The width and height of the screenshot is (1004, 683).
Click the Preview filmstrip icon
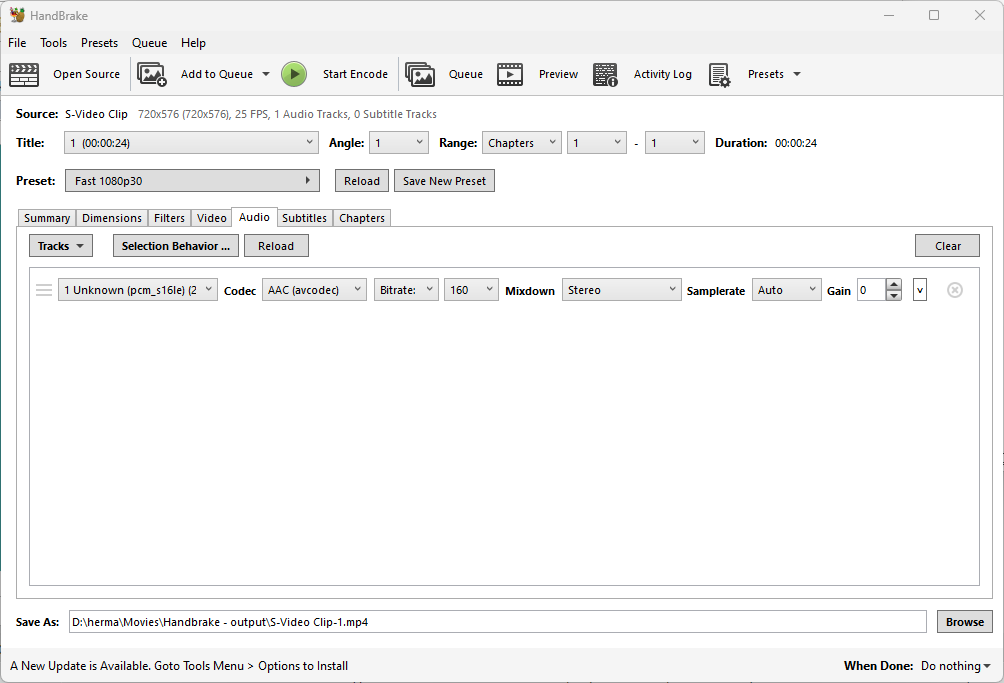tap(510, 74)
